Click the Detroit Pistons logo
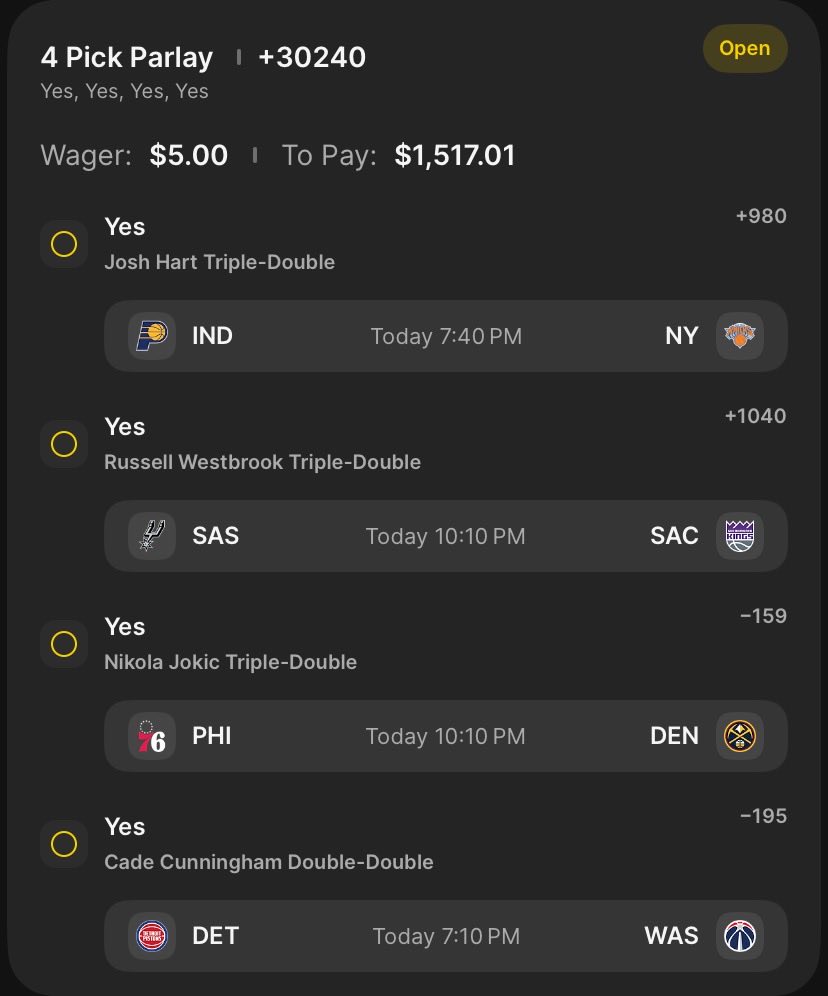 point(152,936)
